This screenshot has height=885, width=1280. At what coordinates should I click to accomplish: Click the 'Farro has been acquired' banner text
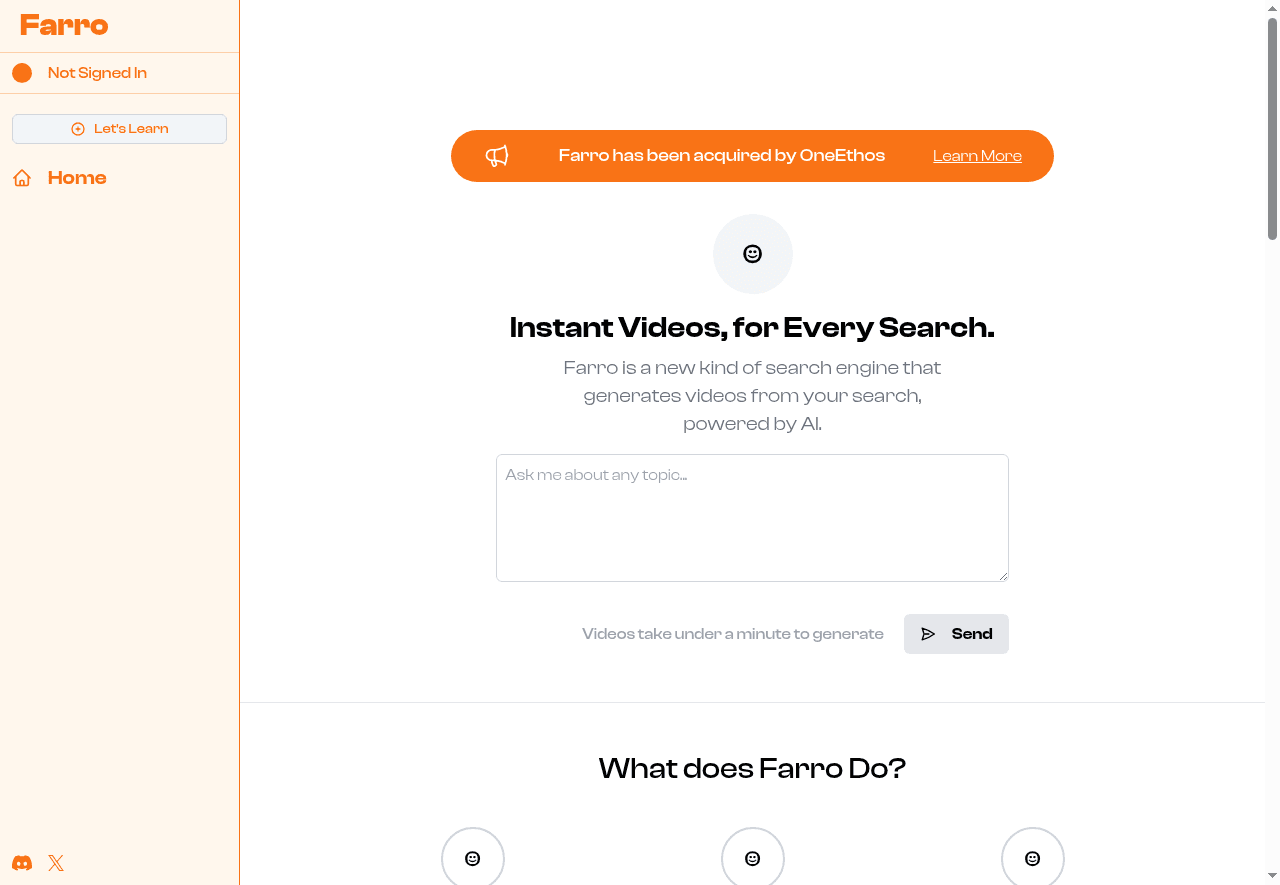point(721,156)
